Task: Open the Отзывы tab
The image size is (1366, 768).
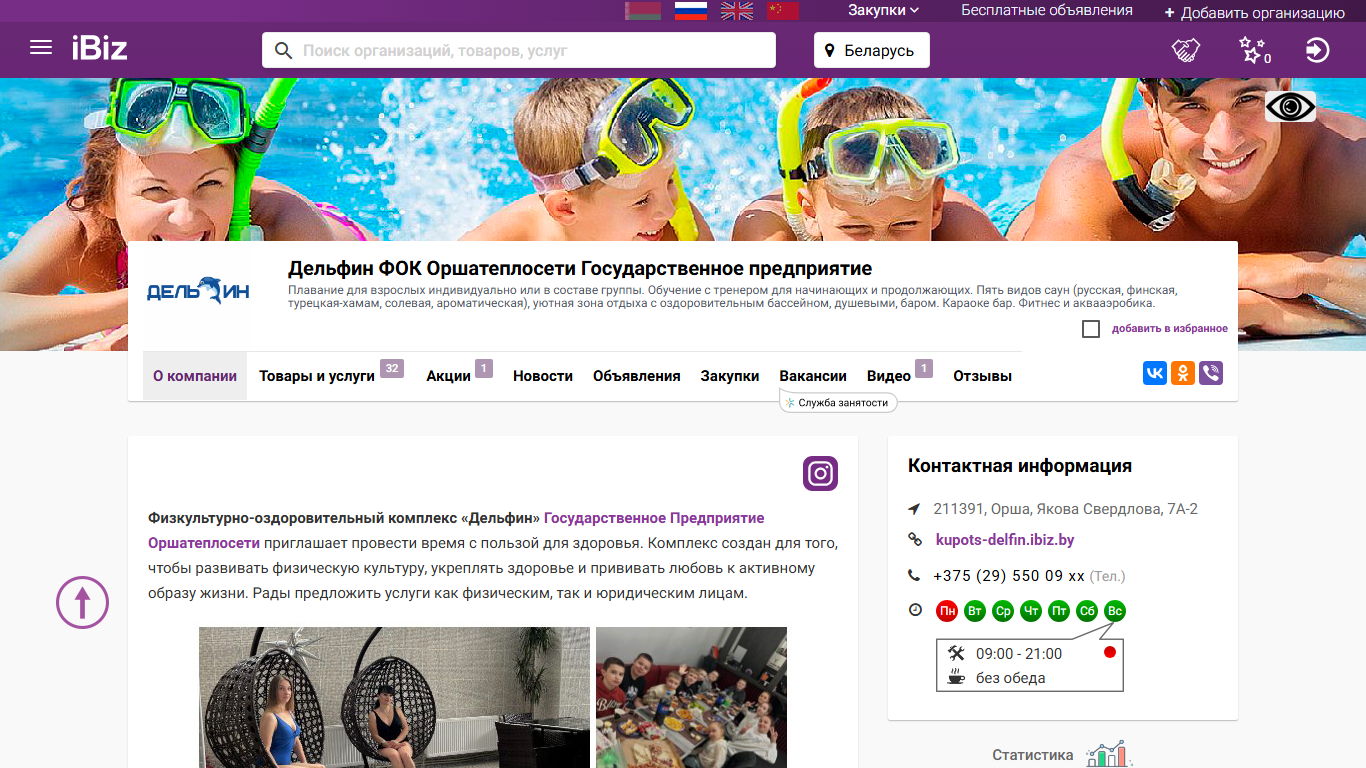Action: [982, 376]
